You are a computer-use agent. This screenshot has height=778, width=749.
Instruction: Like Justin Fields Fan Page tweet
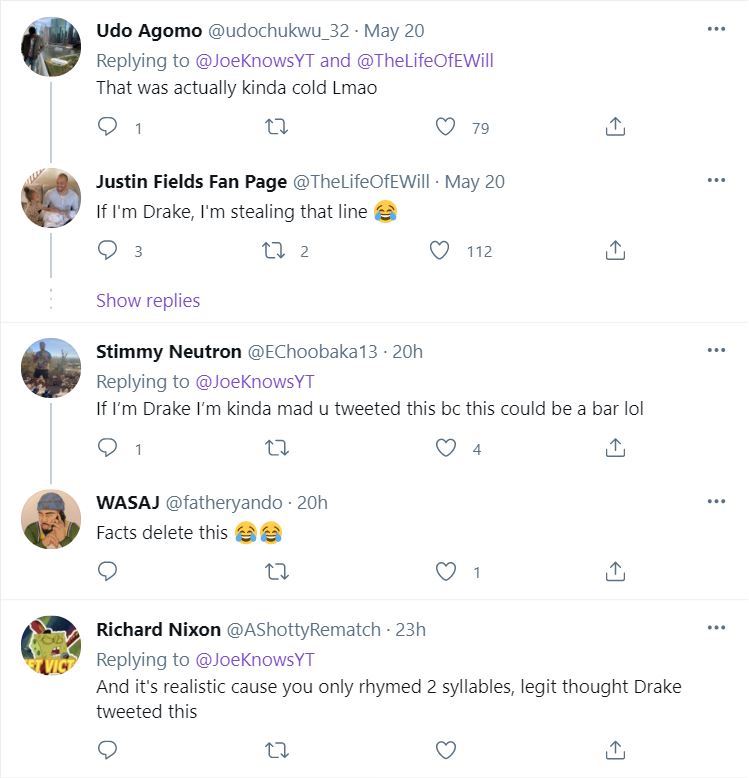(440, 251)
